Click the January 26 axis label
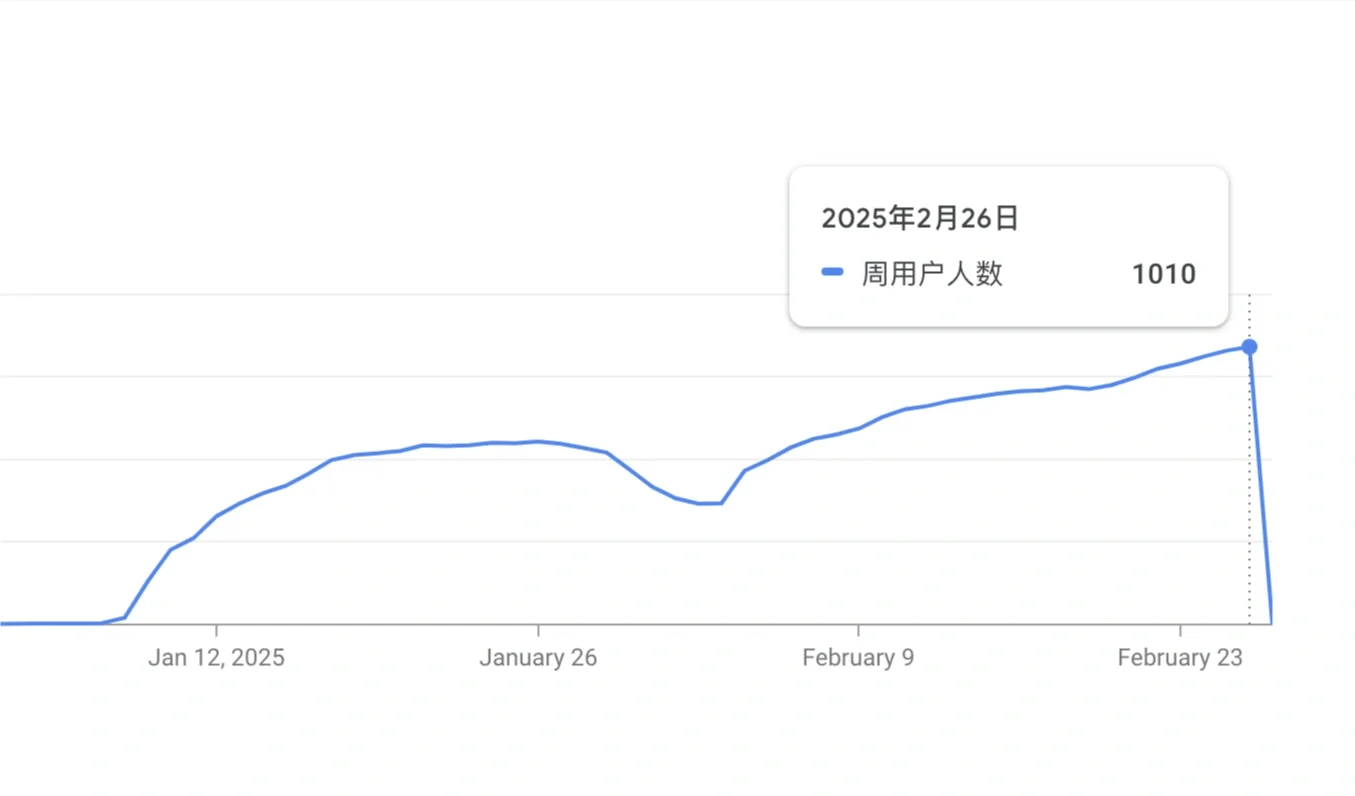Screen dimensions: 1355x796 coord(538,657)
